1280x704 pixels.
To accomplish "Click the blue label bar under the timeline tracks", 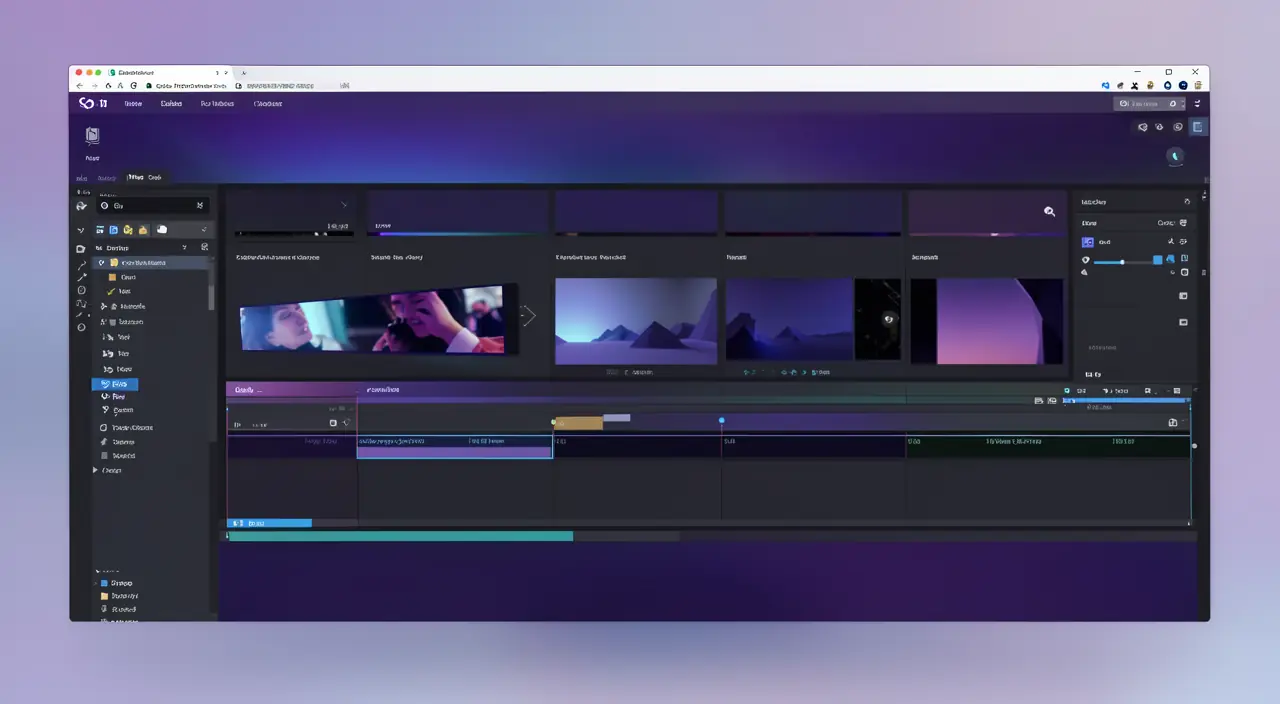I will pos(270,523).
